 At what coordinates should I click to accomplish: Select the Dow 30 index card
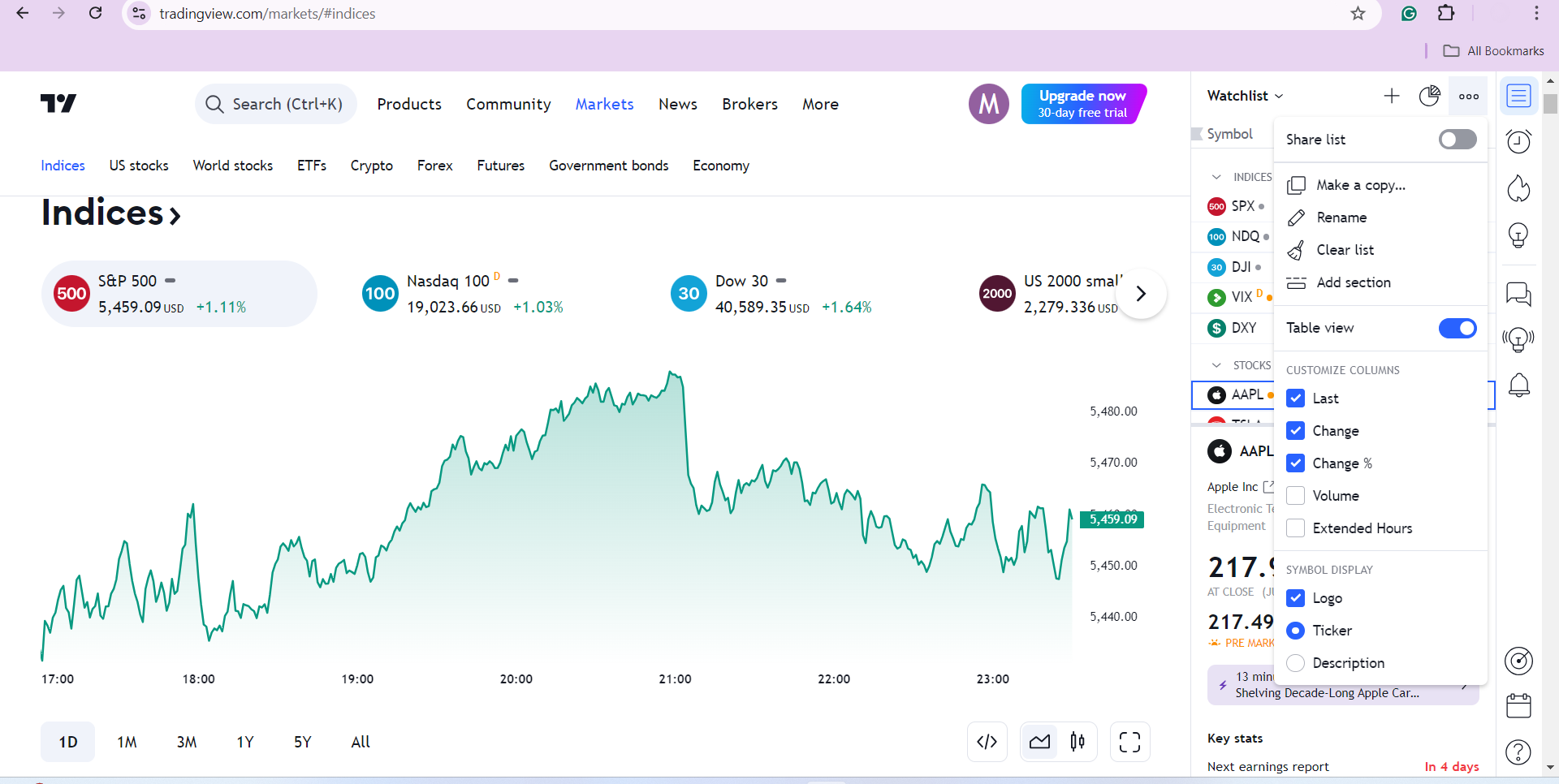pyautogui.click(x=796, y=294)
